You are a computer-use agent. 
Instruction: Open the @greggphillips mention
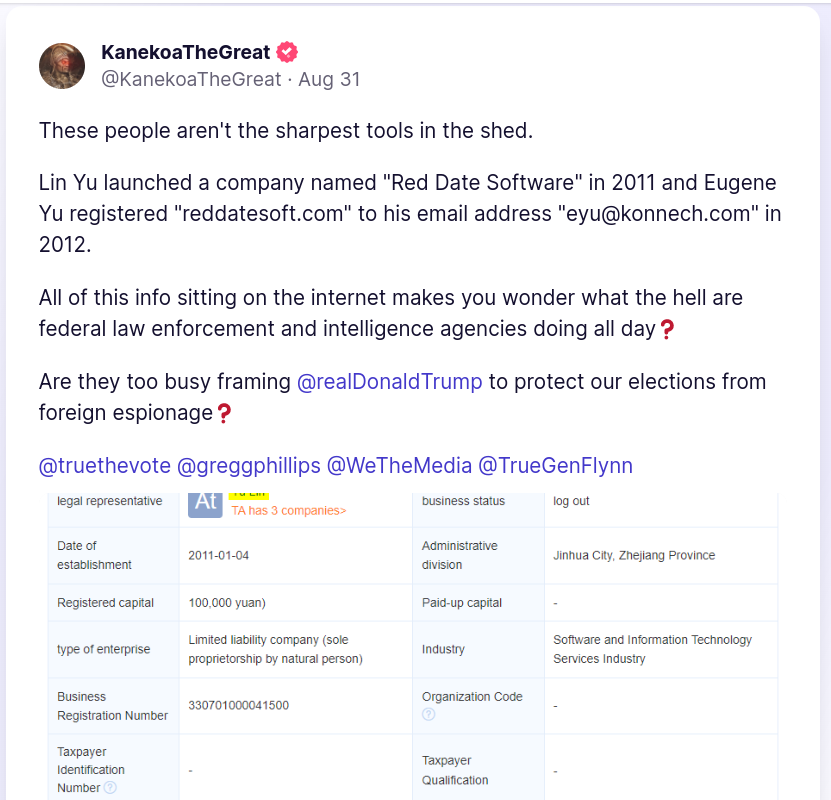click(x=248, y=466)
